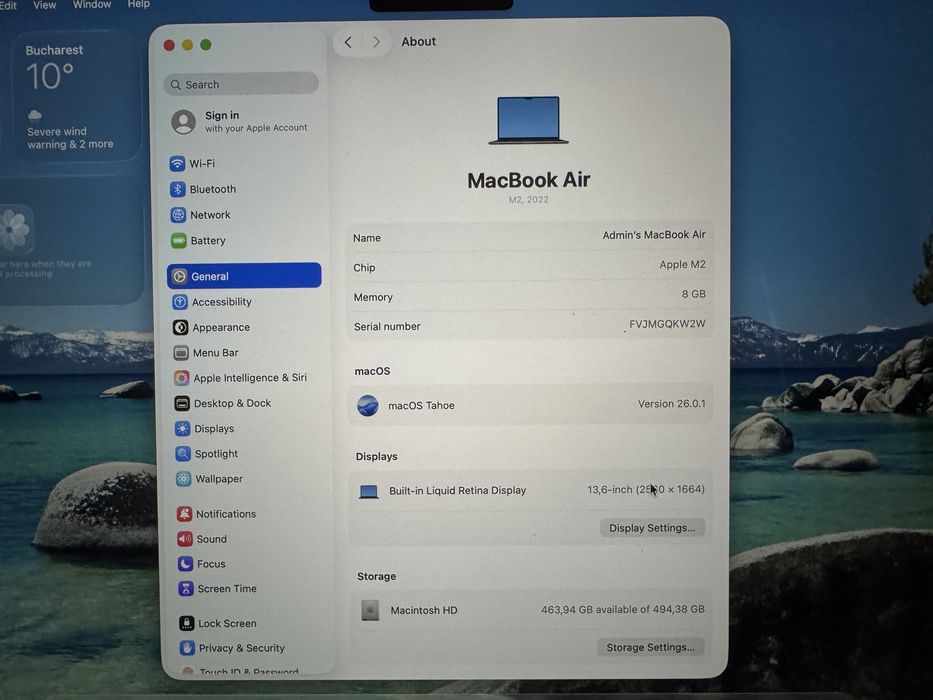This screenshot has height=700, width=933.
Task: Click the 463,94 GB available text
Action: [x=622, y=610]
